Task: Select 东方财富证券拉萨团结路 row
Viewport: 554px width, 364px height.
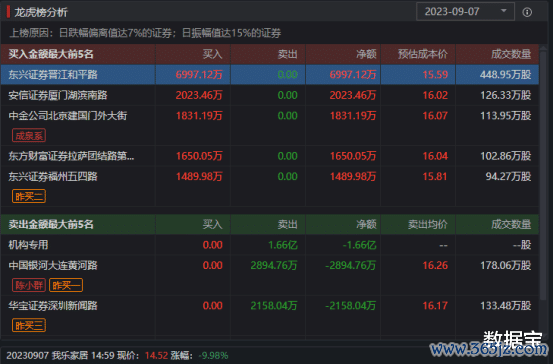Action: pyautogui.click(x=270, y=156)
